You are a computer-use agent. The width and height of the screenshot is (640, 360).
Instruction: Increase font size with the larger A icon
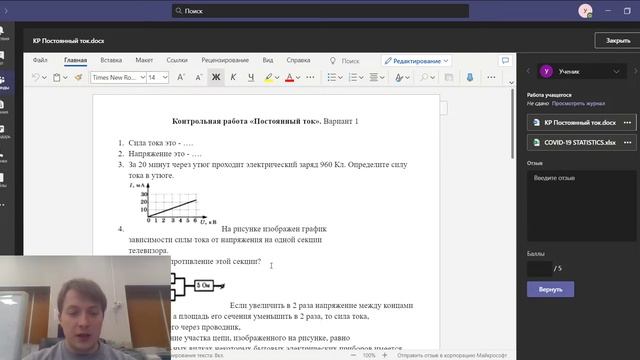[181, 77]
